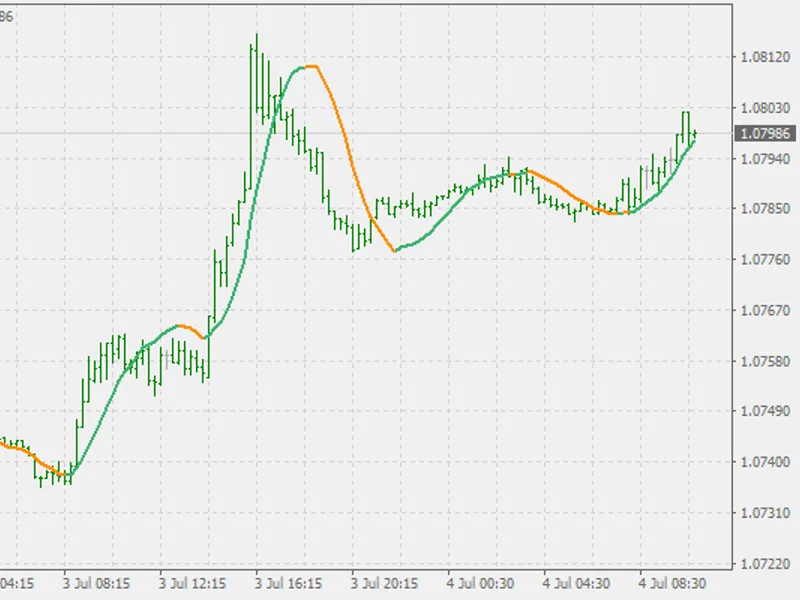Click the current price tag 1.07986
The height and width of the screenshot is (600, 800).
(x=765, y=134)
